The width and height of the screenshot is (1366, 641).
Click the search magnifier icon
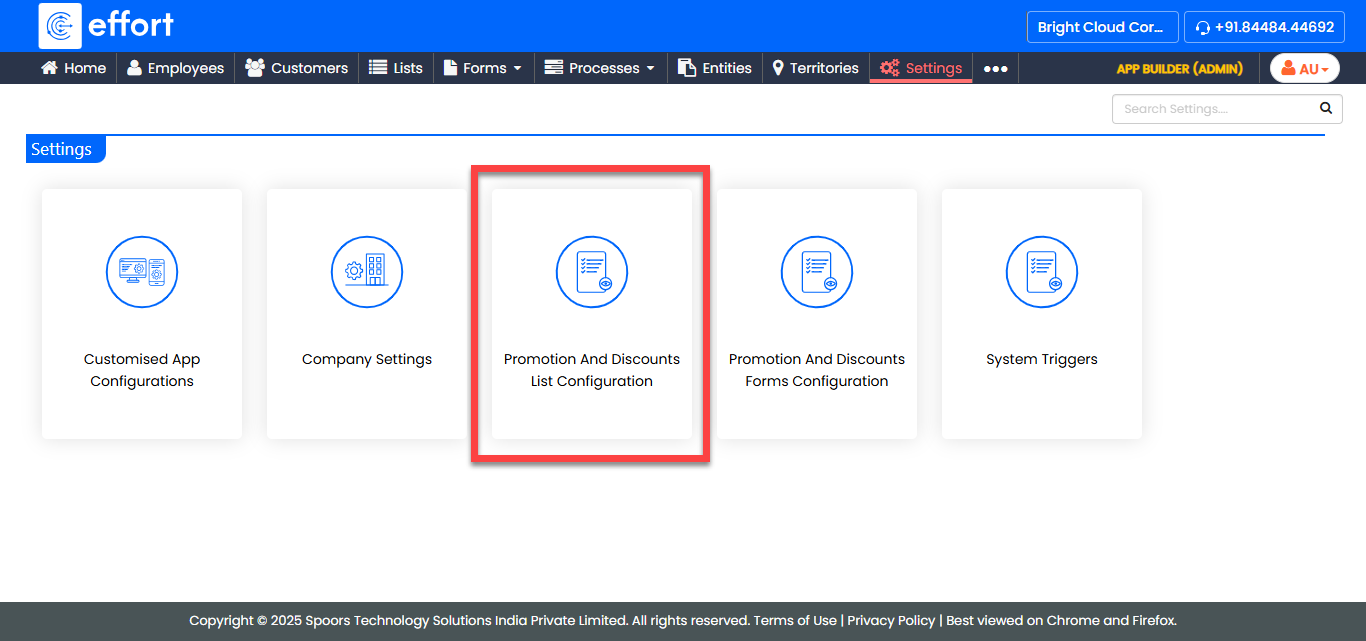[x=1325, y=108]
